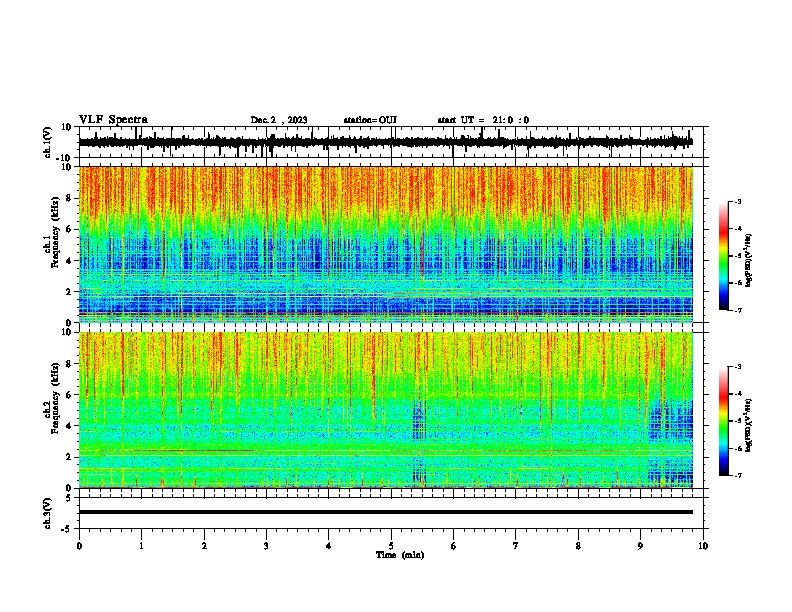Click inside the ch.2 spectrogram panel
The width and height of the screenshot is (792, 612).
(386, 410)
